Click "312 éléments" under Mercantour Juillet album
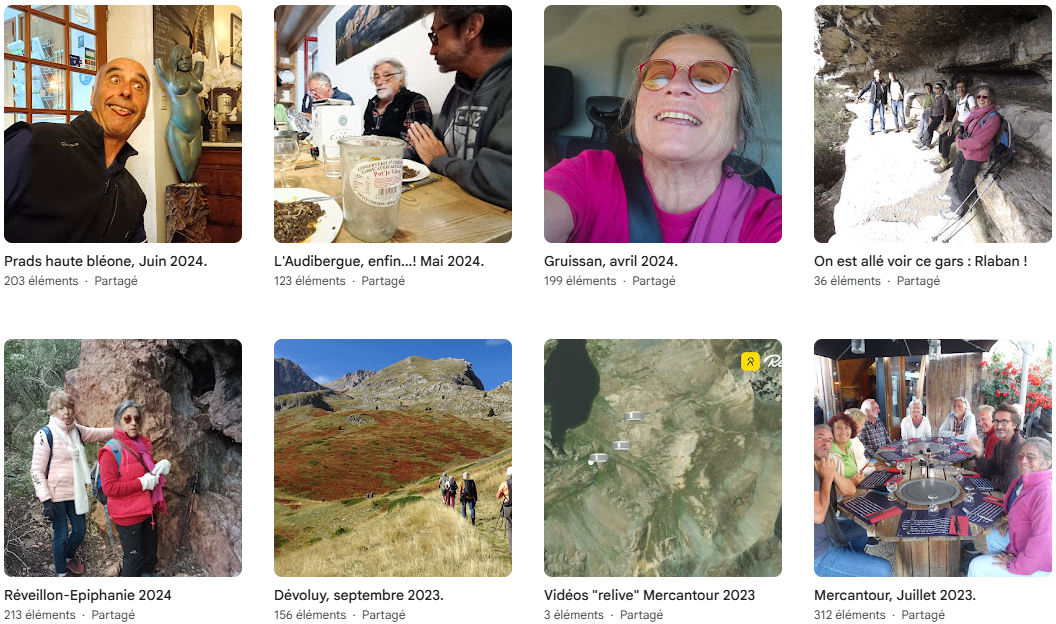The height and width of the screenshot is (624, 1056). pos(850,615)
